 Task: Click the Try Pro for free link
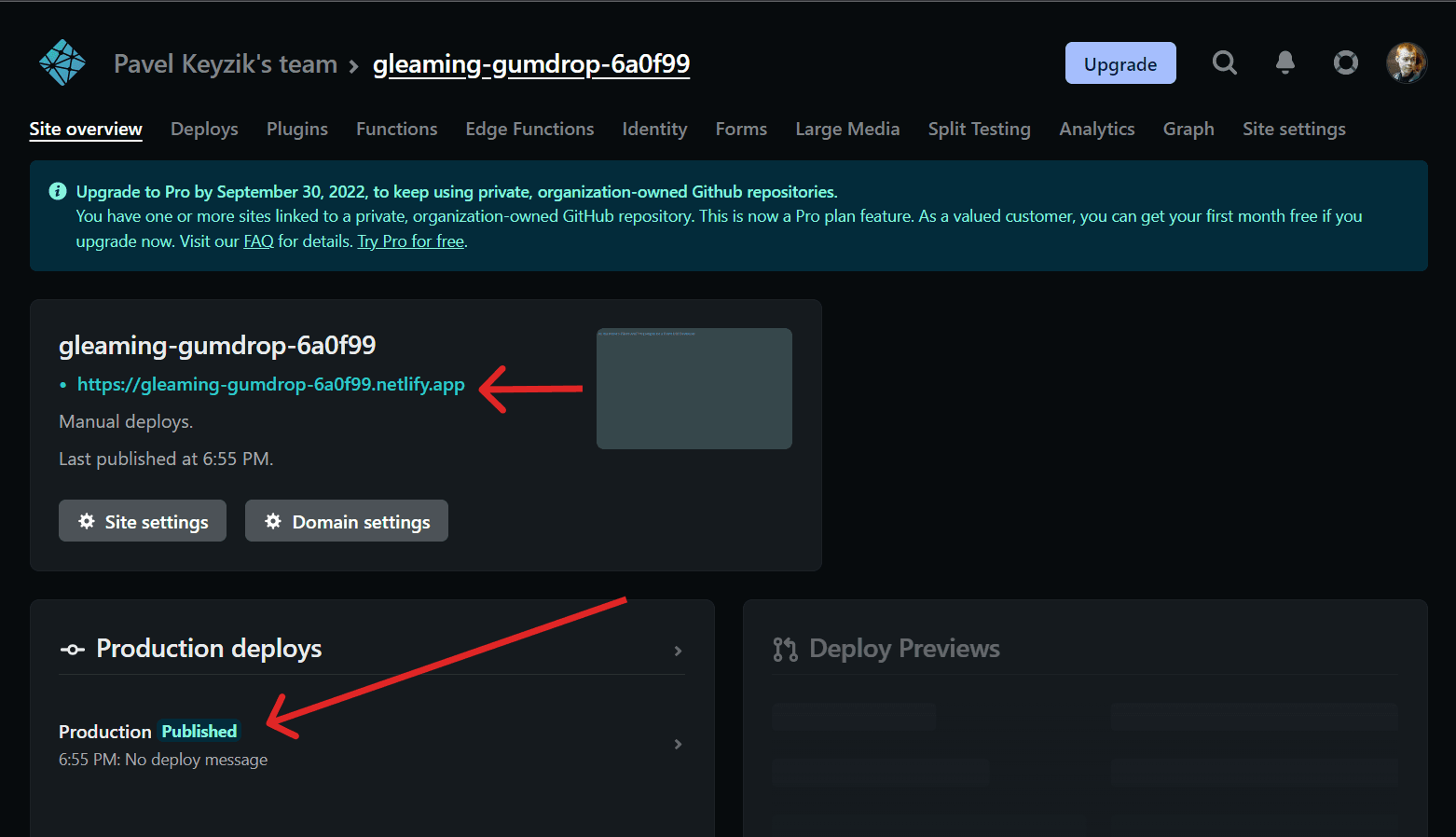pos(411,241)
